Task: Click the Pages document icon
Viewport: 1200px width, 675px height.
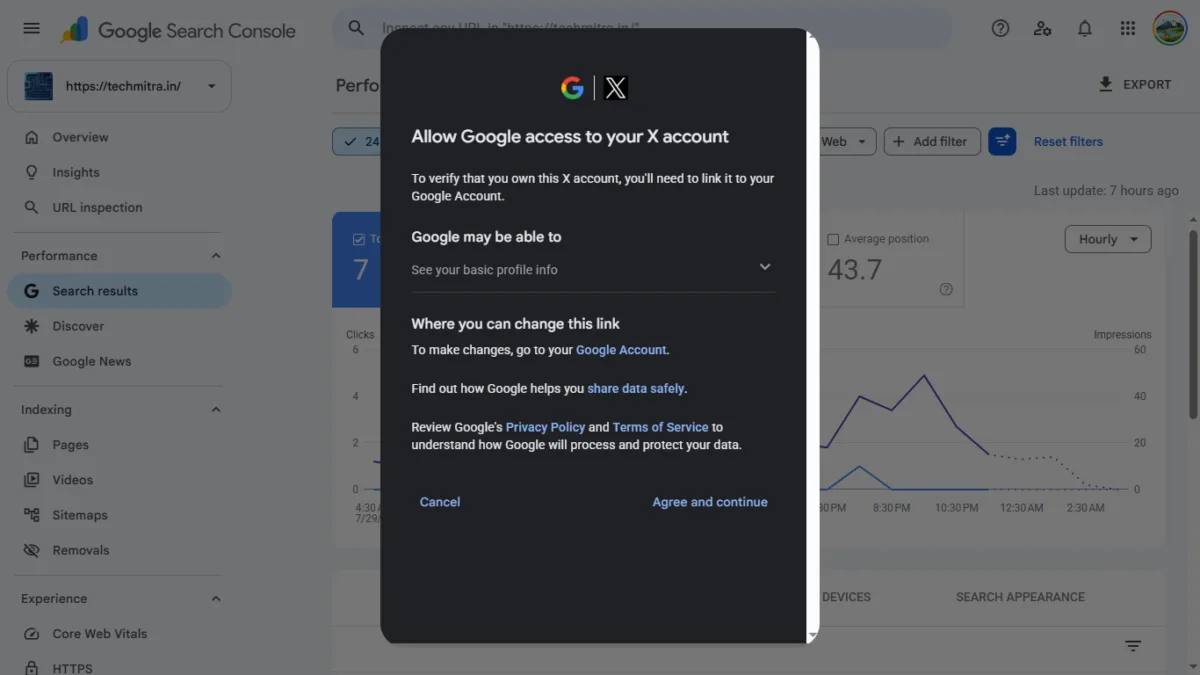Action: [32, 445]
